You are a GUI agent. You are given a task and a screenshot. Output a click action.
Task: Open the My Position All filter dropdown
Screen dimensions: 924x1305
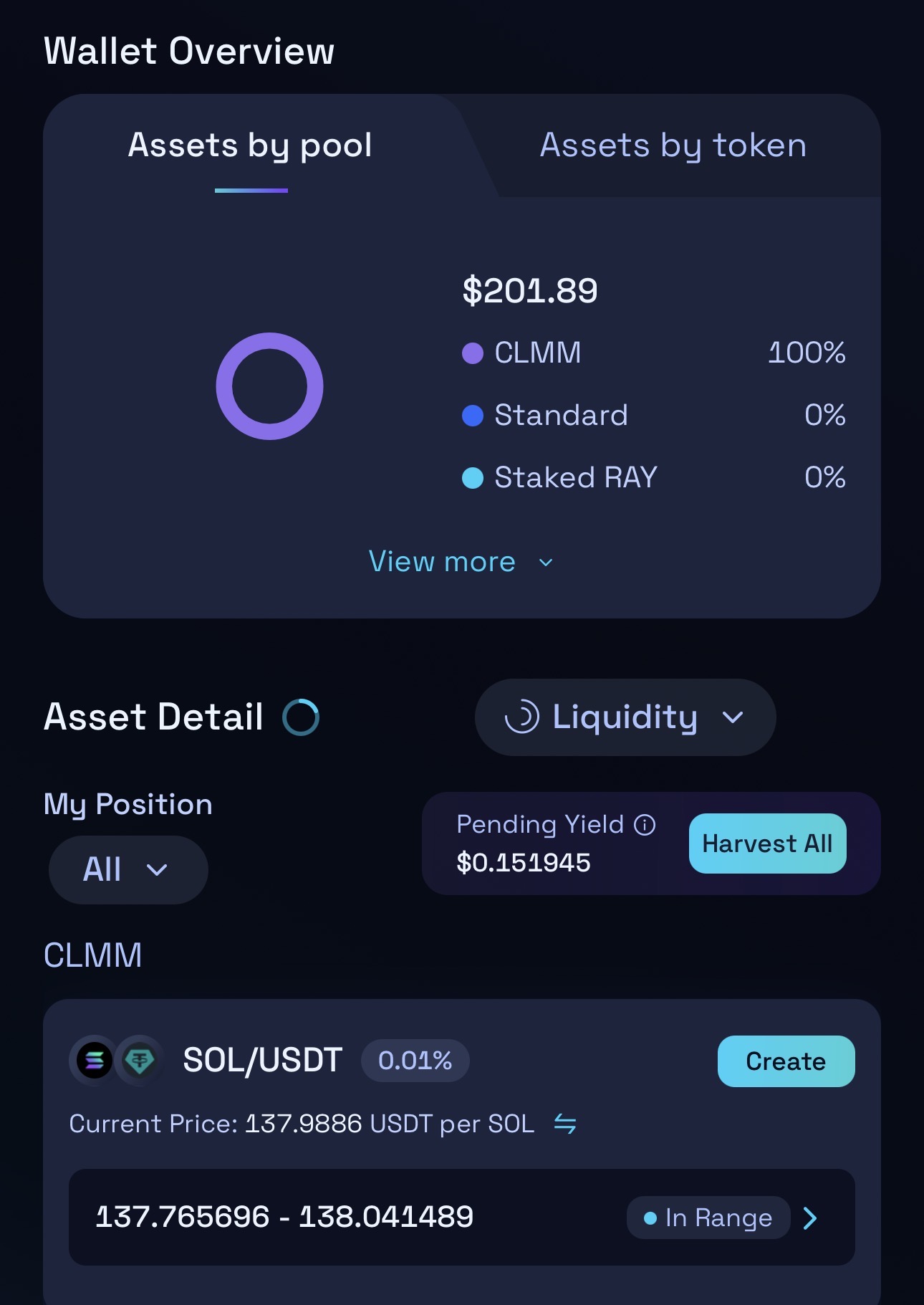point(128,870)
